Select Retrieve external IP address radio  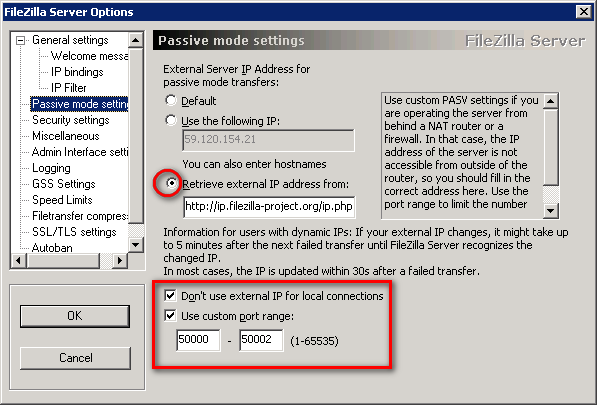coord(172,183)
